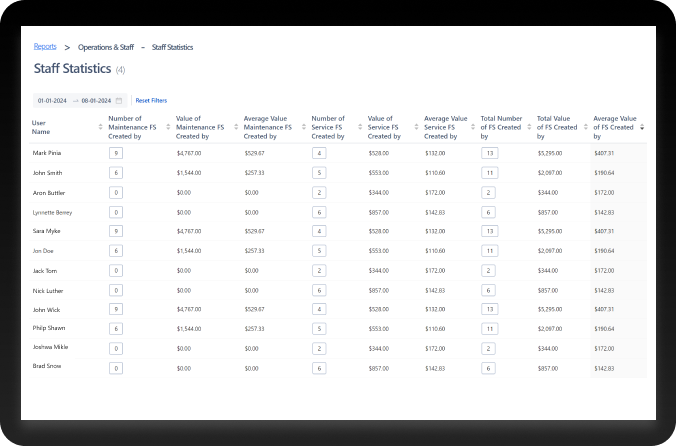Click Lynnette Berrey's $142.83 service average
The image size is (676, 446).
[x=435, y=212]
